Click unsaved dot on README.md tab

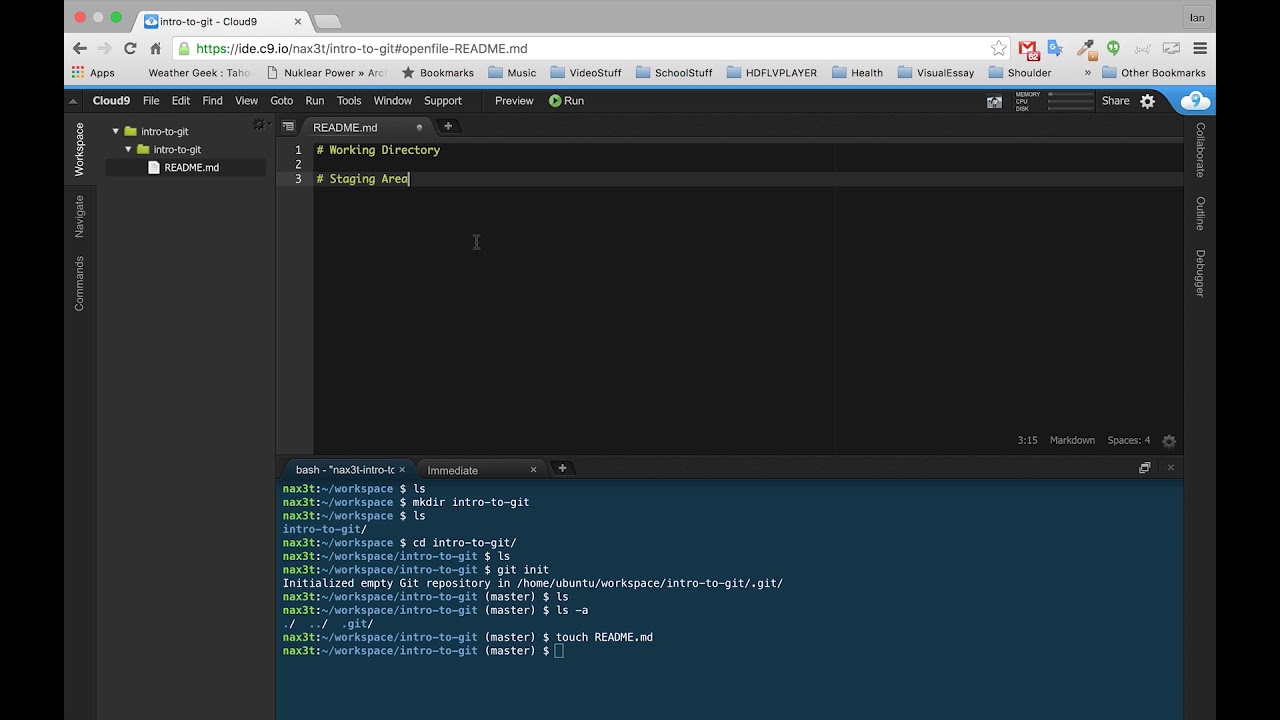point(419,127)
